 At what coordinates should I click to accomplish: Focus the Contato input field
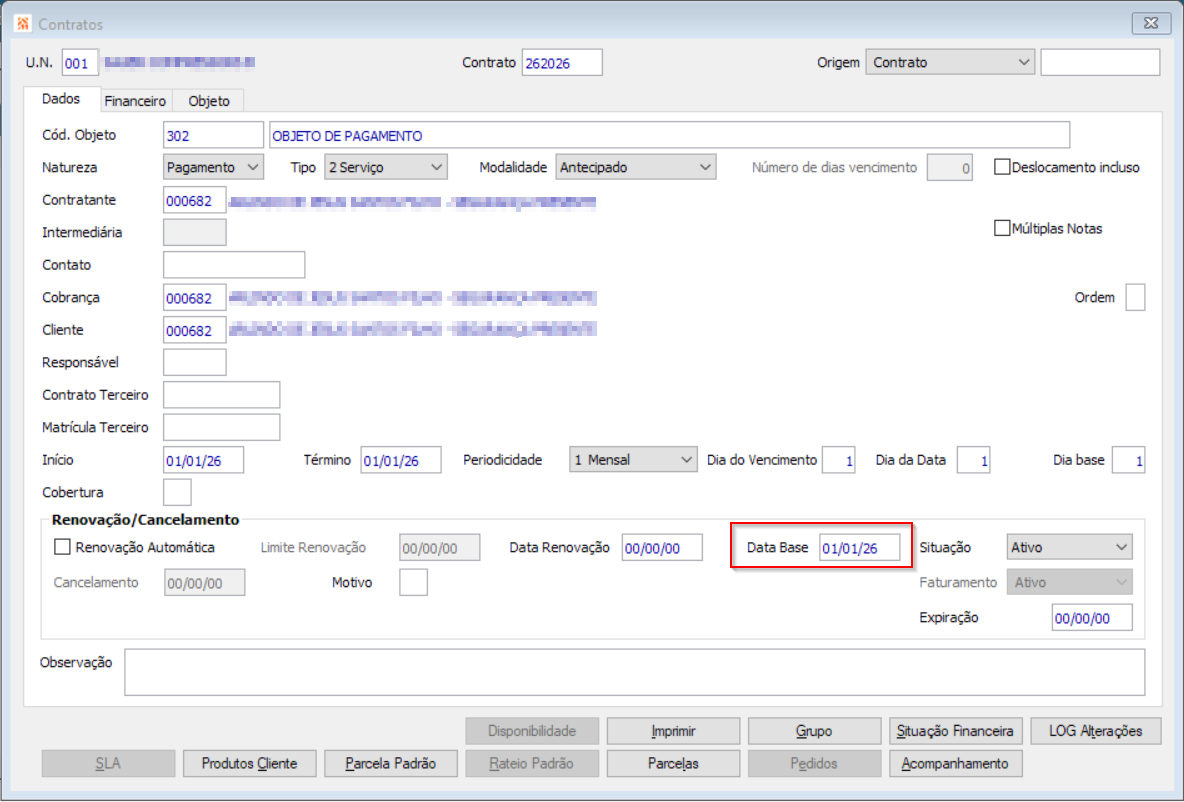234,265
